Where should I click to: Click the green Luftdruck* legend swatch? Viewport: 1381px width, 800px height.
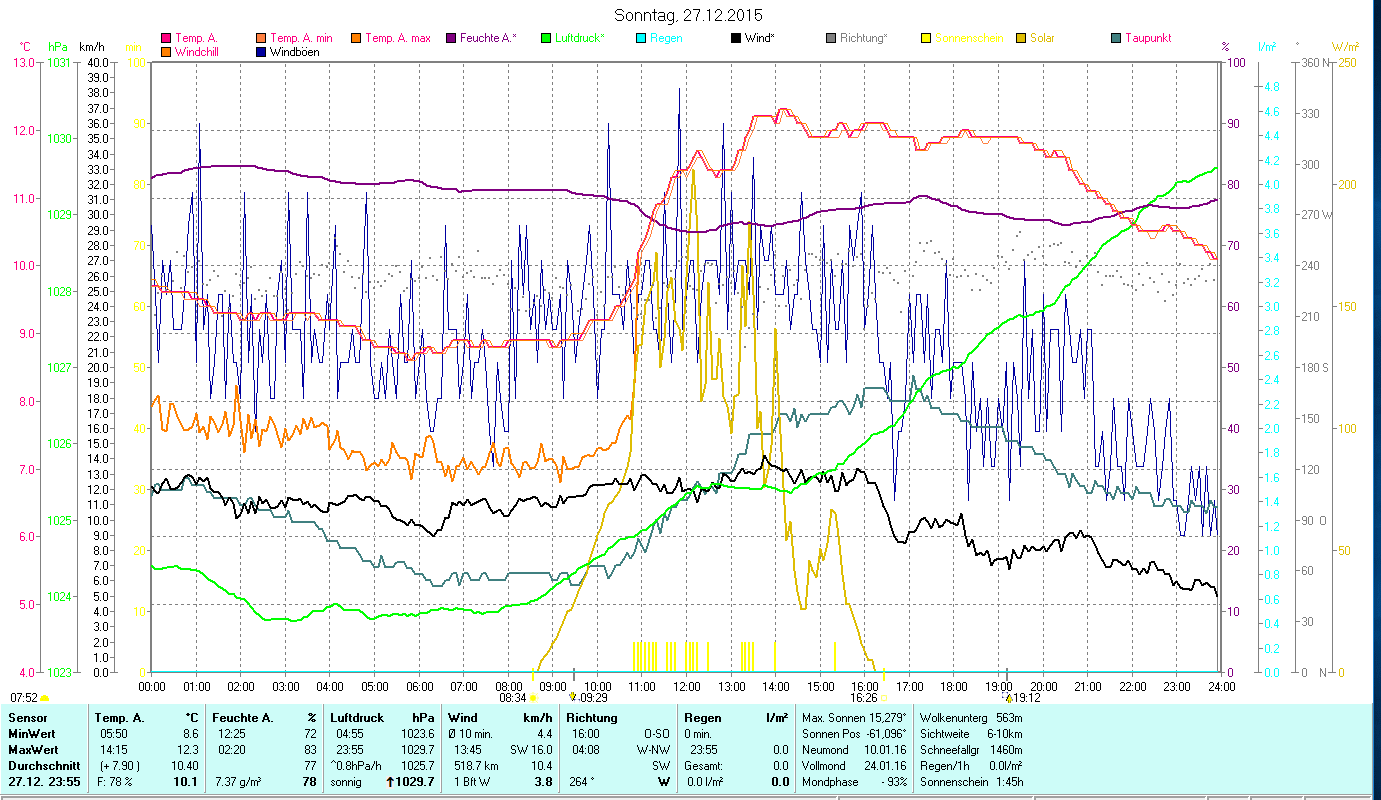click(x=546, y=38)
